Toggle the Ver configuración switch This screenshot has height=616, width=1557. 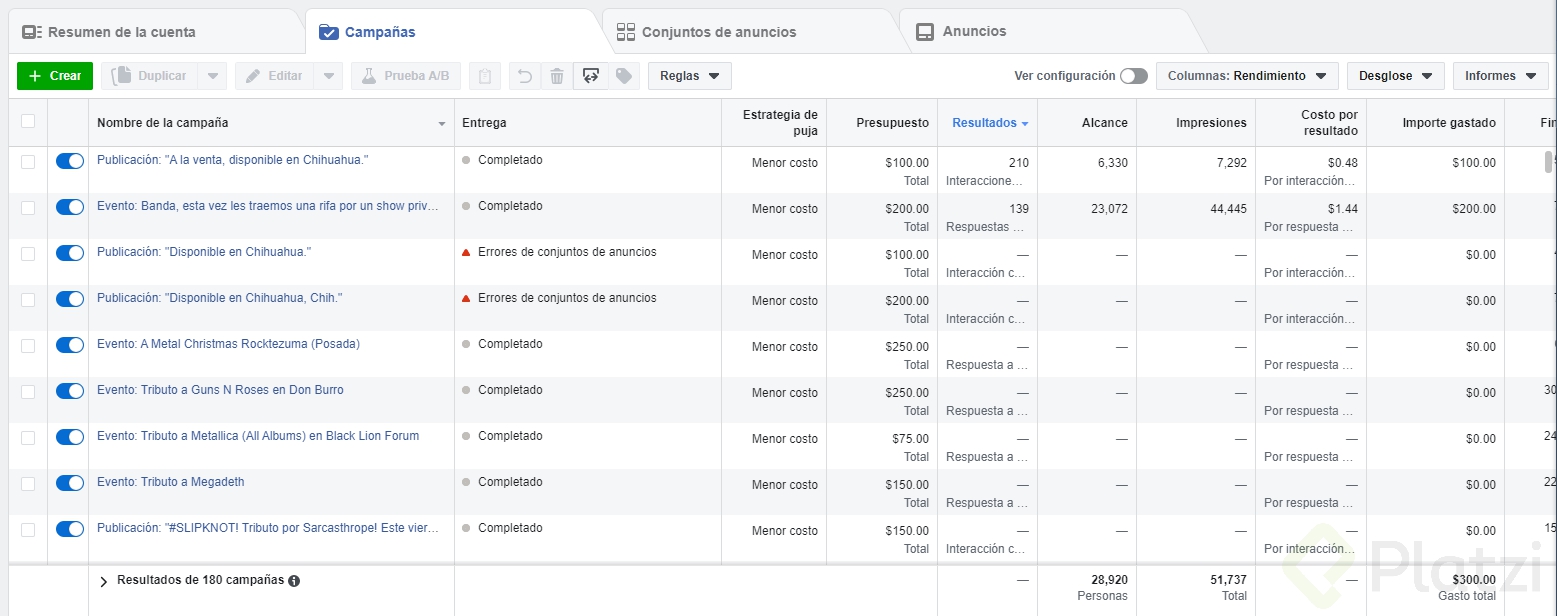coord(1133,76)
